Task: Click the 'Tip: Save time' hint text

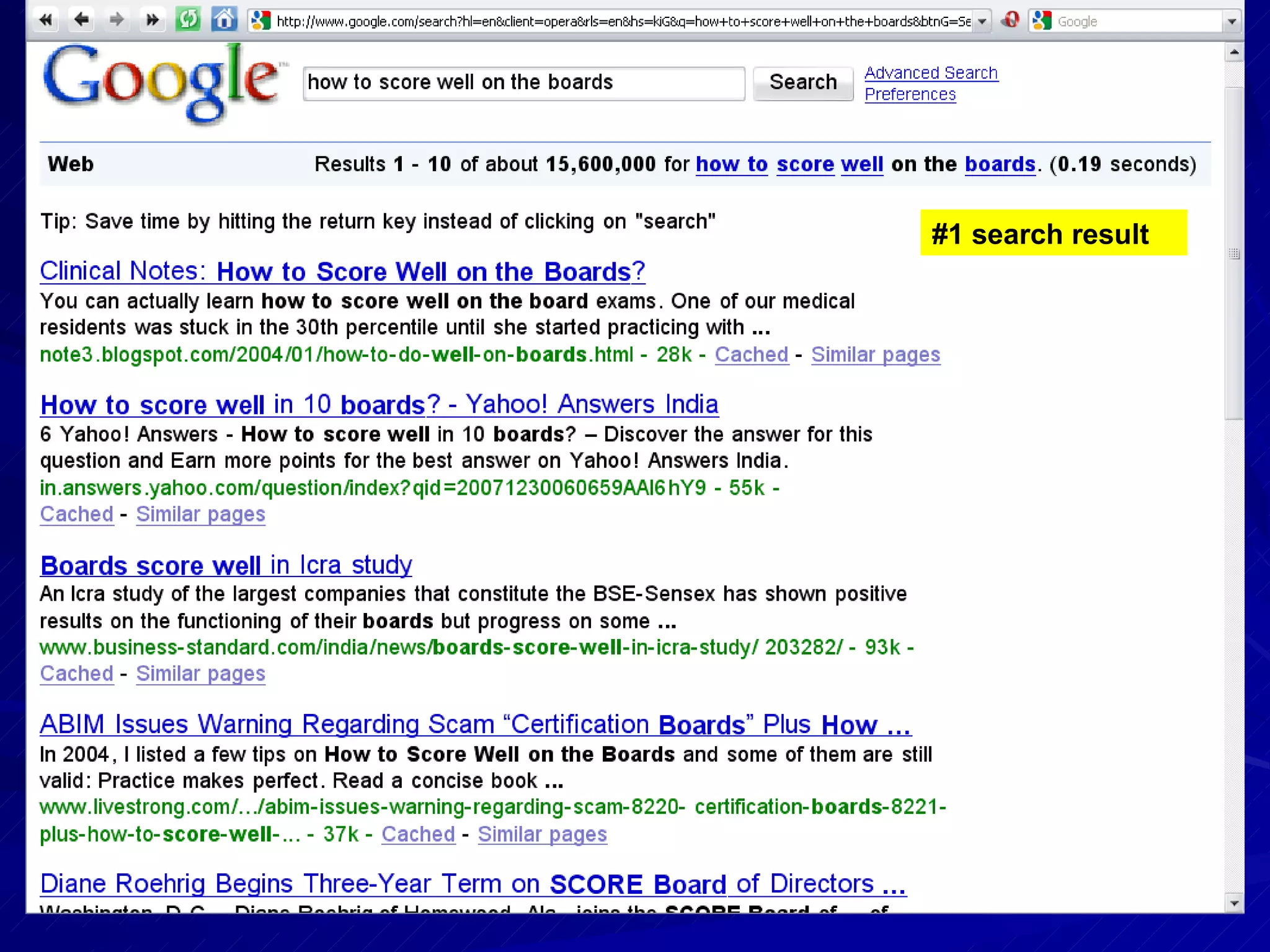Action: coord(378,221)
